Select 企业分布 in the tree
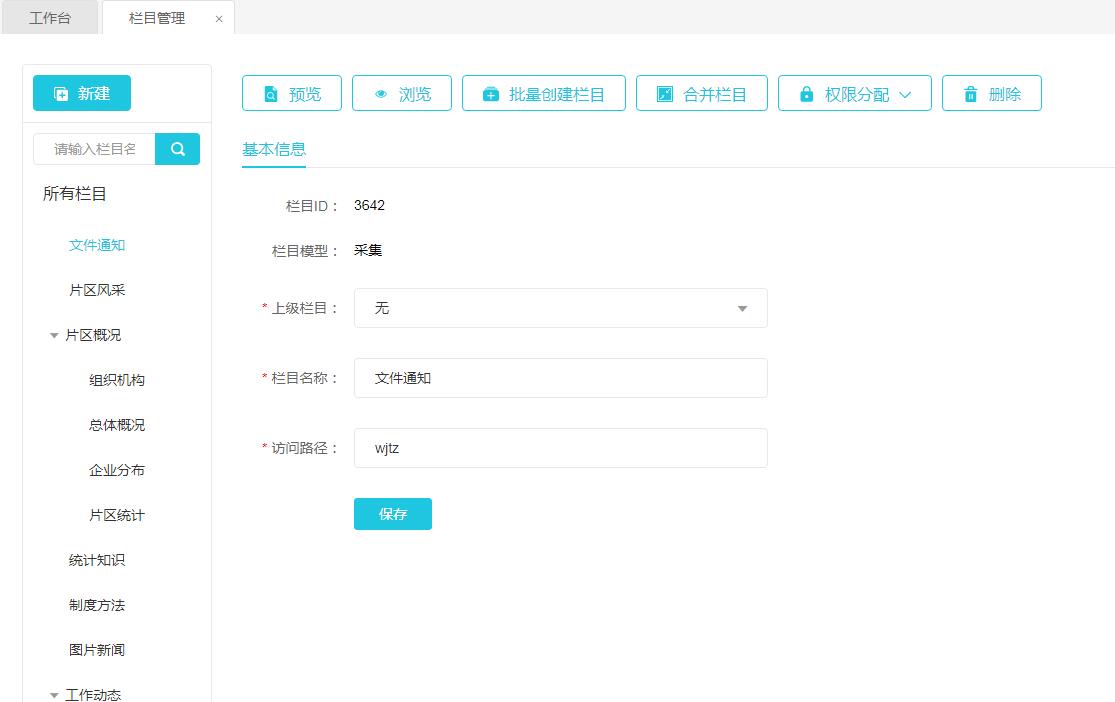 pyautogui.click(x=117, y=470)
